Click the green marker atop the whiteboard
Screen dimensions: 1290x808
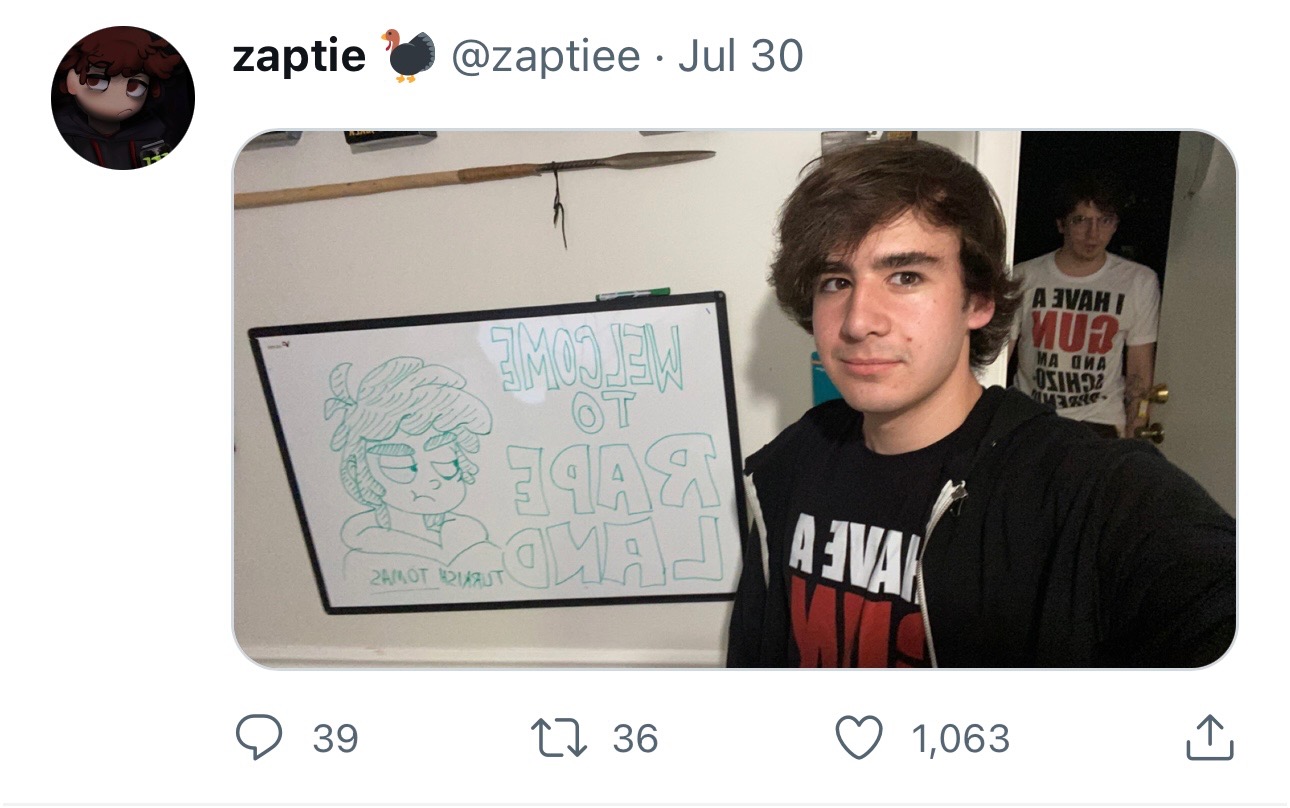coord(633,294)
